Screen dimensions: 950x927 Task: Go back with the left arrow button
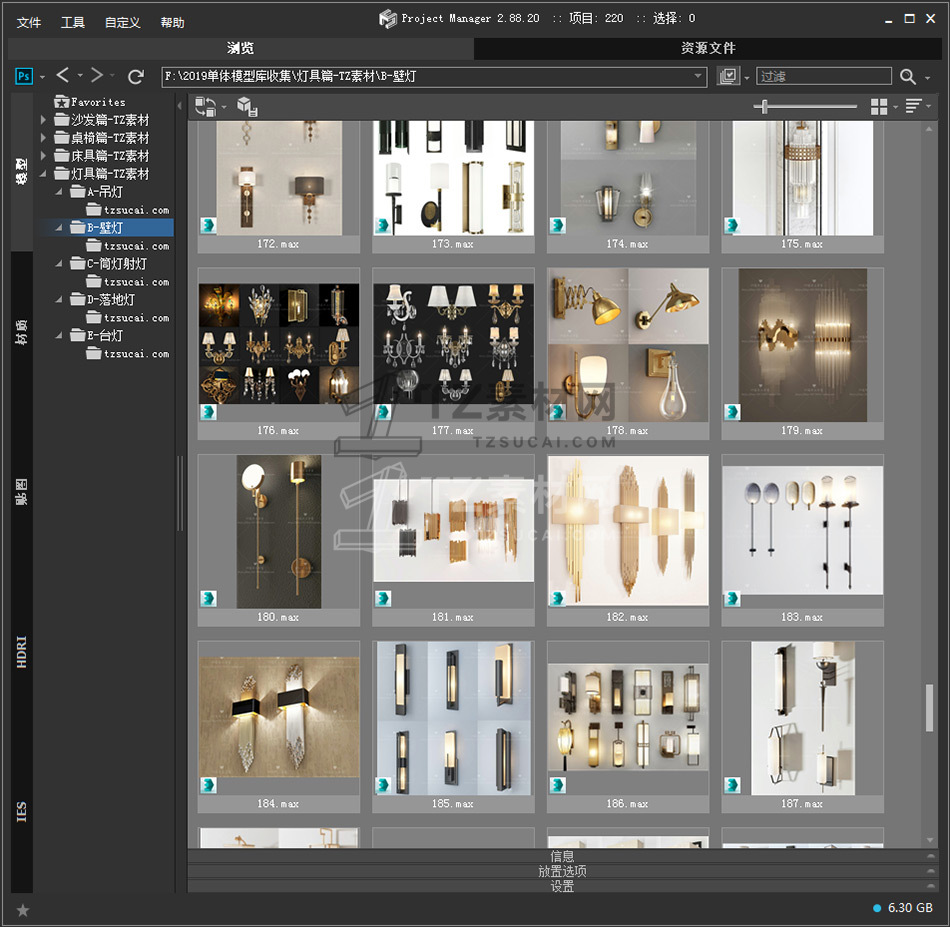[63, 76]
